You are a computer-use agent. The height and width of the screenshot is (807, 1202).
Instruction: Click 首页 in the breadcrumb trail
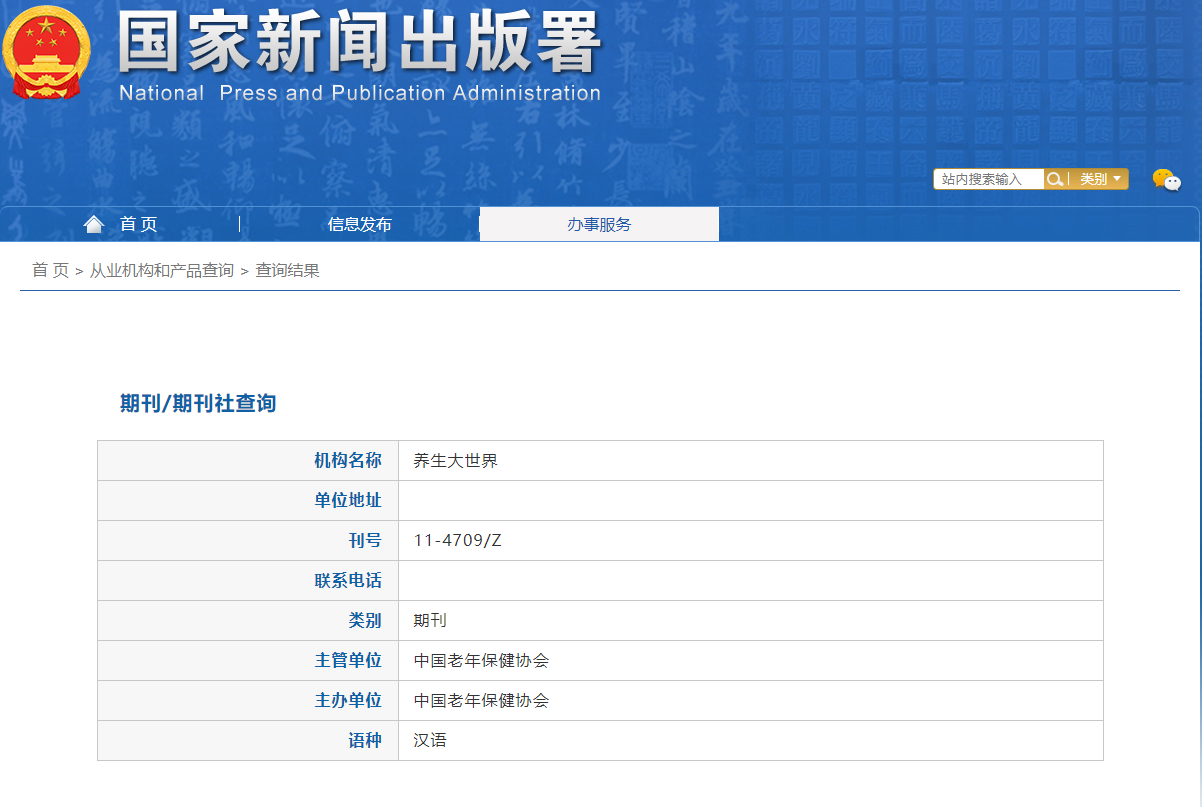50,270
